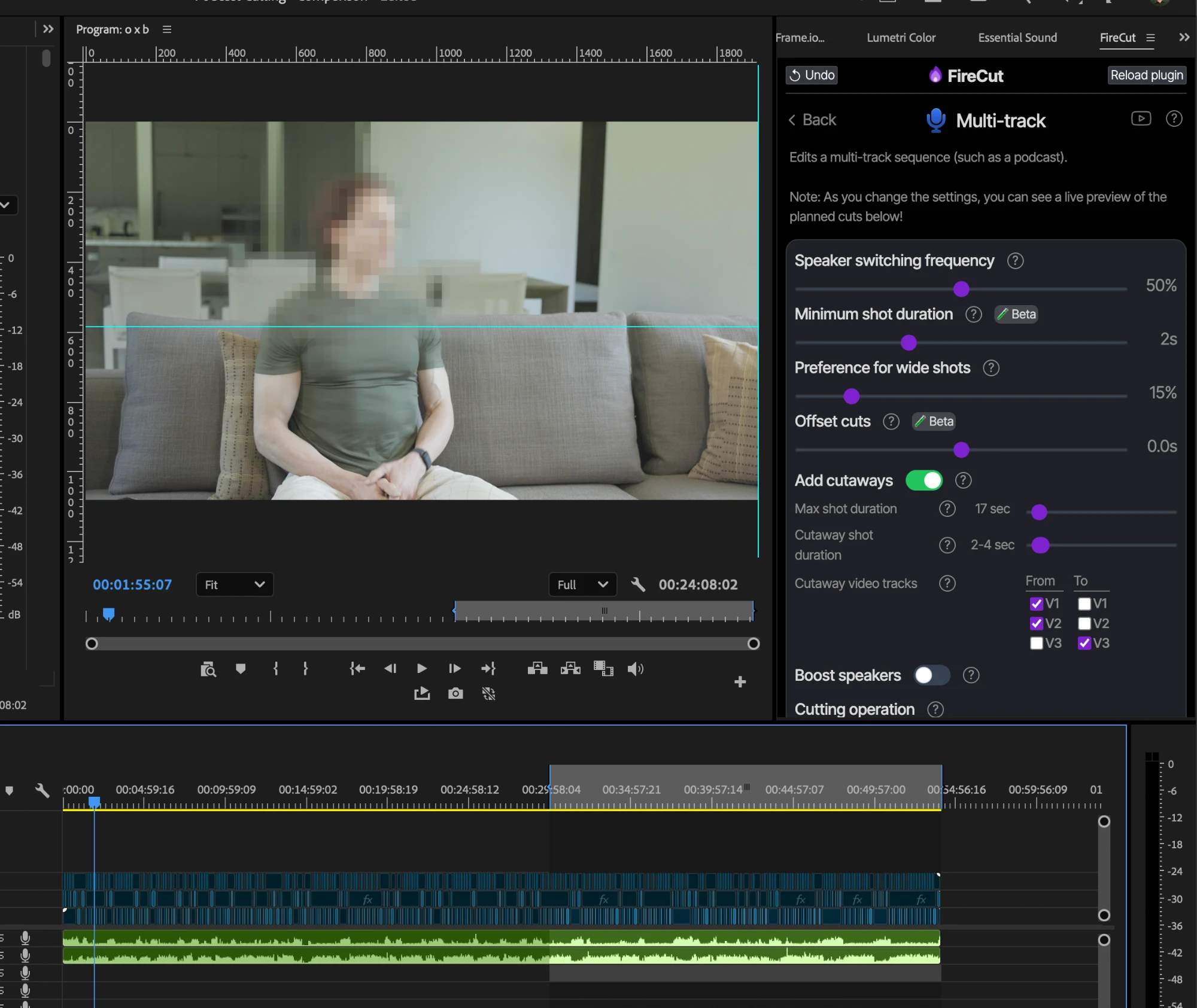
Task: Step back one frame
Action: (390, 668)
